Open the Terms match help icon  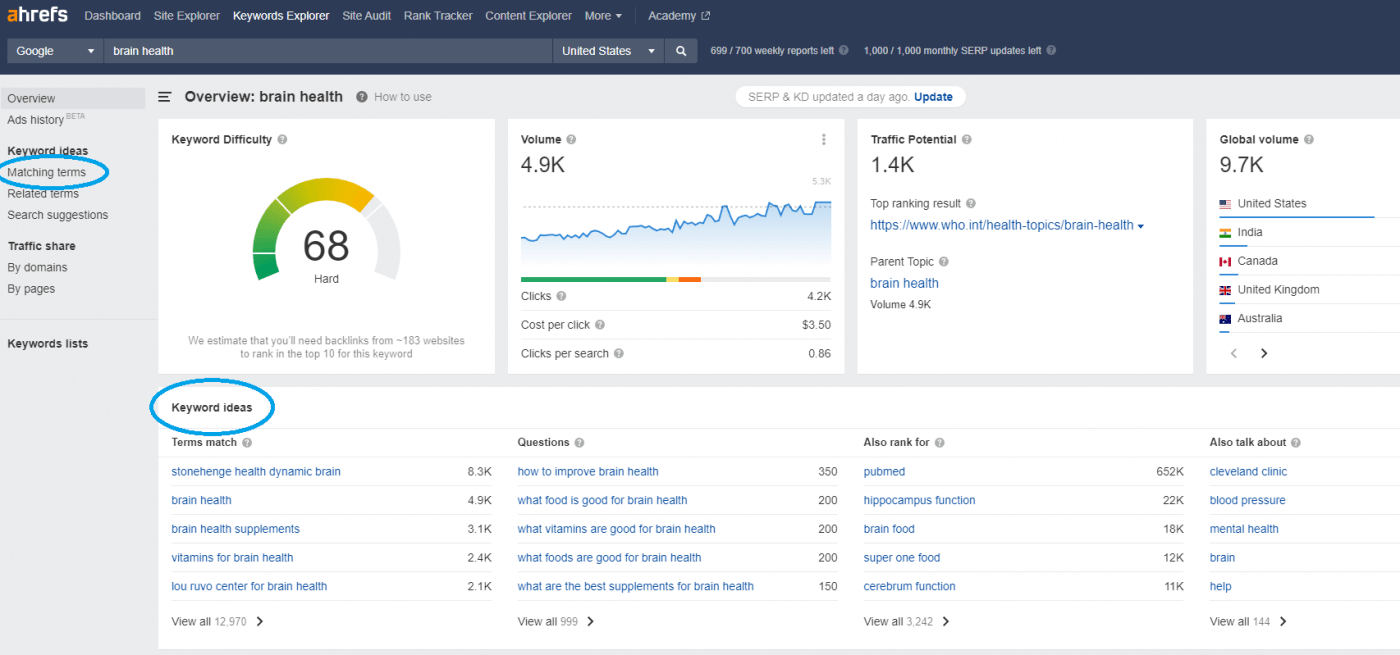tap(247, 443)
